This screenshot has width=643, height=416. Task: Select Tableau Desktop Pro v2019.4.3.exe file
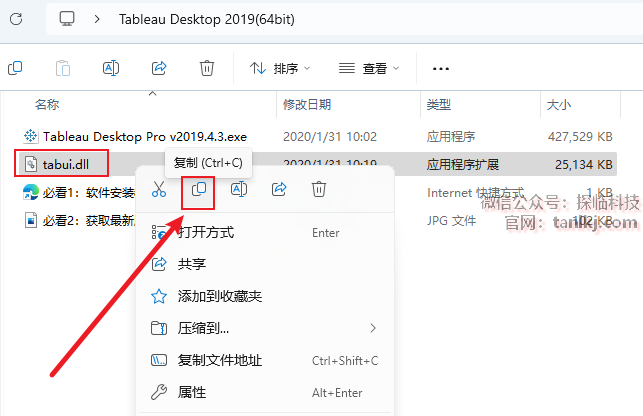(x=145, y=137)
